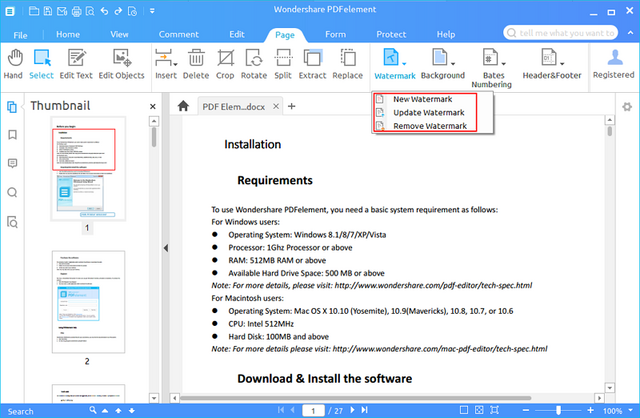Click the Home icon in the document tab bar

pyautogui.click(x=183, y=106)
